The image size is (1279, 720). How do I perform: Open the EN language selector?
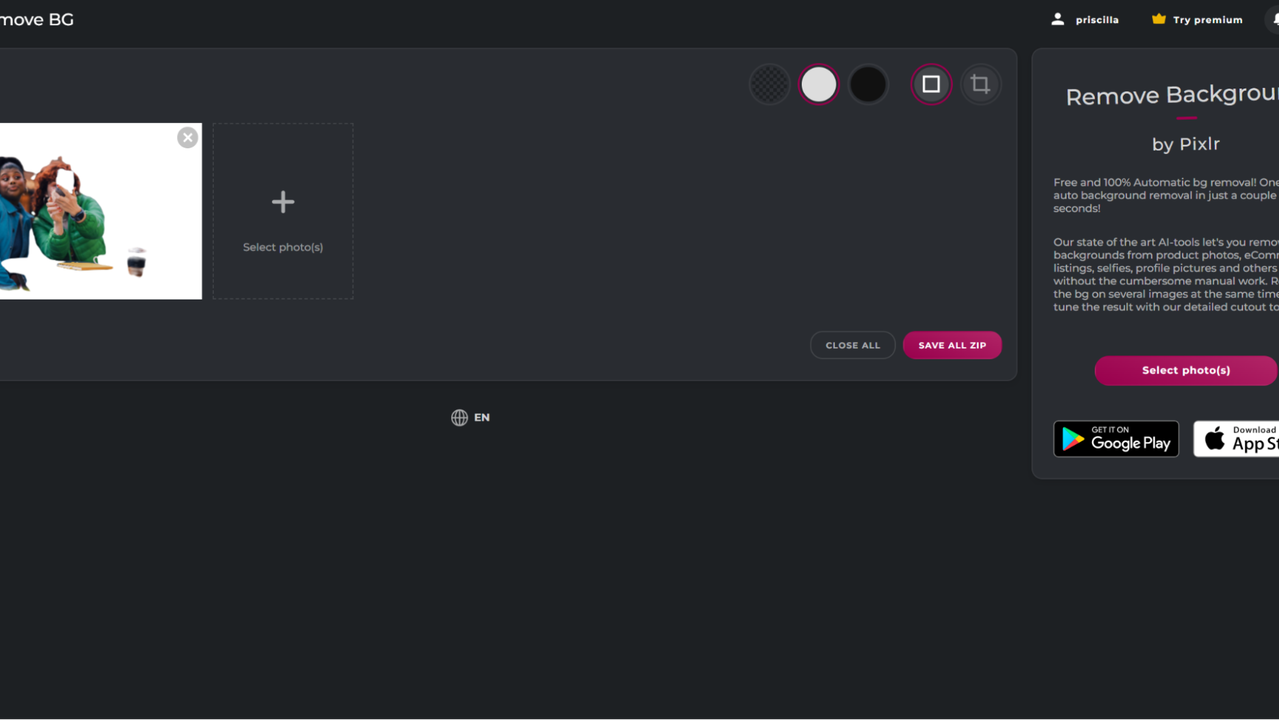click(x=482, y=418)
